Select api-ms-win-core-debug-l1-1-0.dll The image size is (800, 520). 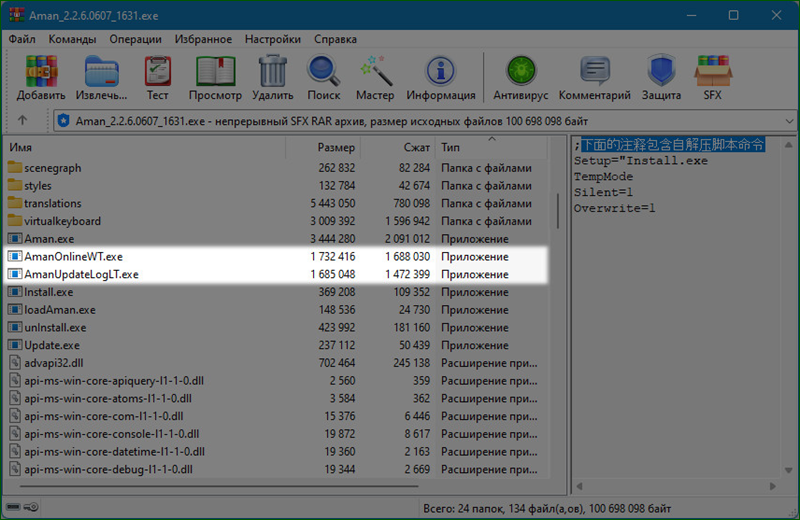point(108,469)
